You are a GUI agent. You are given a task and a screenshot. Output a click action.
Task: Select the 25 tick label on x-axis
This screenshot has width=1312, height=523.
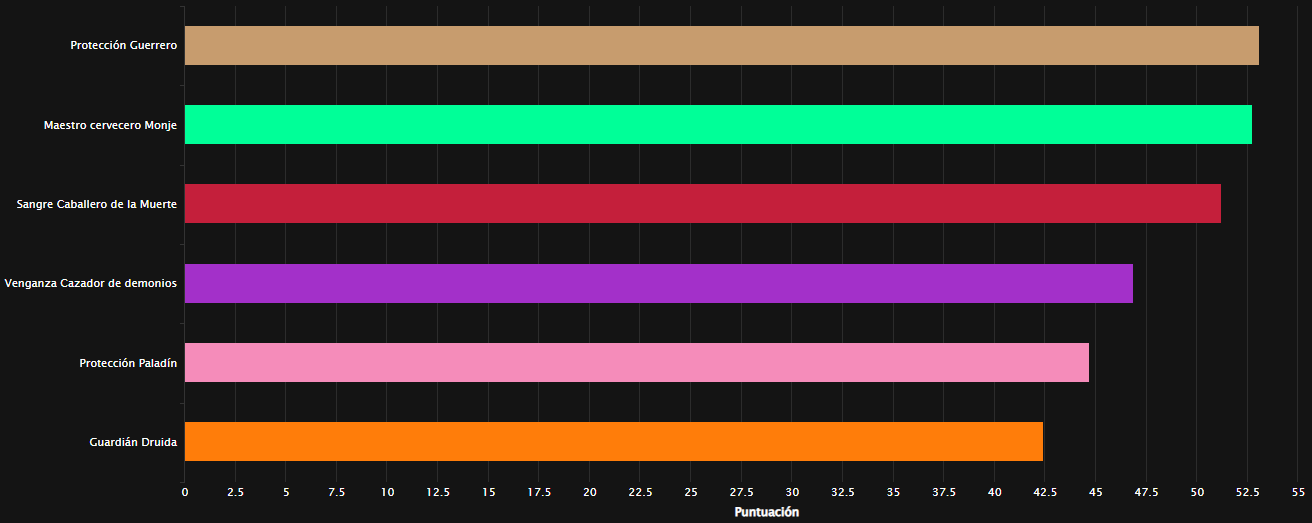691,492
